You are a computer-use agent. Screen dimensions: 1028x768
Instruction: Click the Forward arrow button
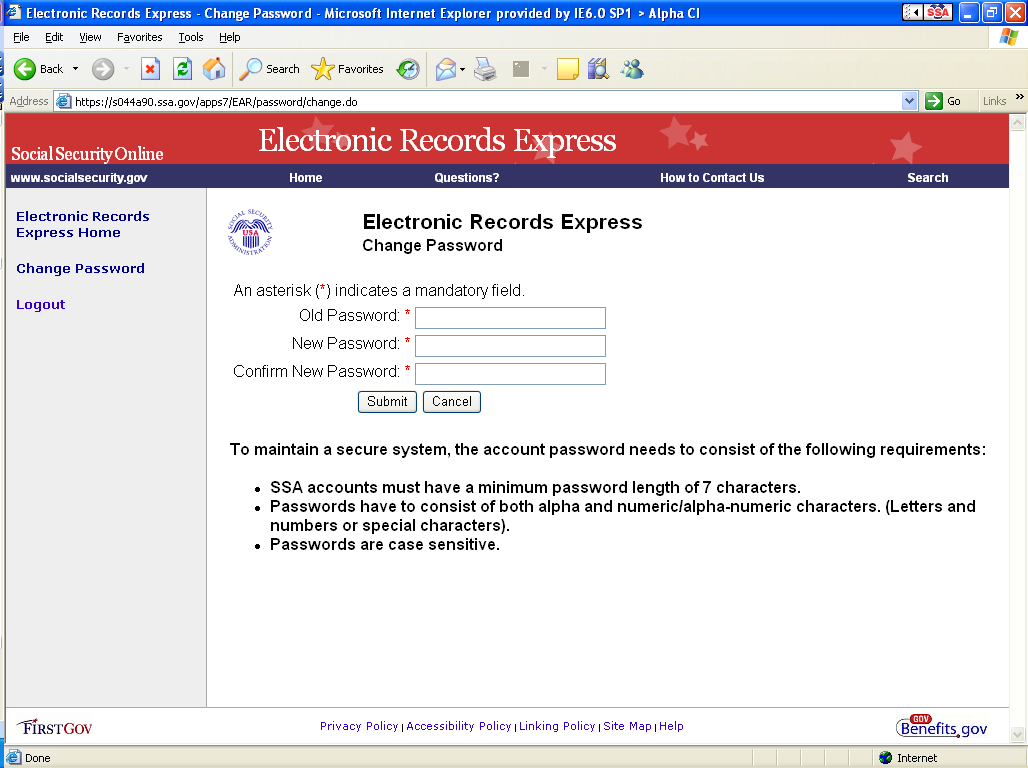pyautogui.click(x=103, y=69)
